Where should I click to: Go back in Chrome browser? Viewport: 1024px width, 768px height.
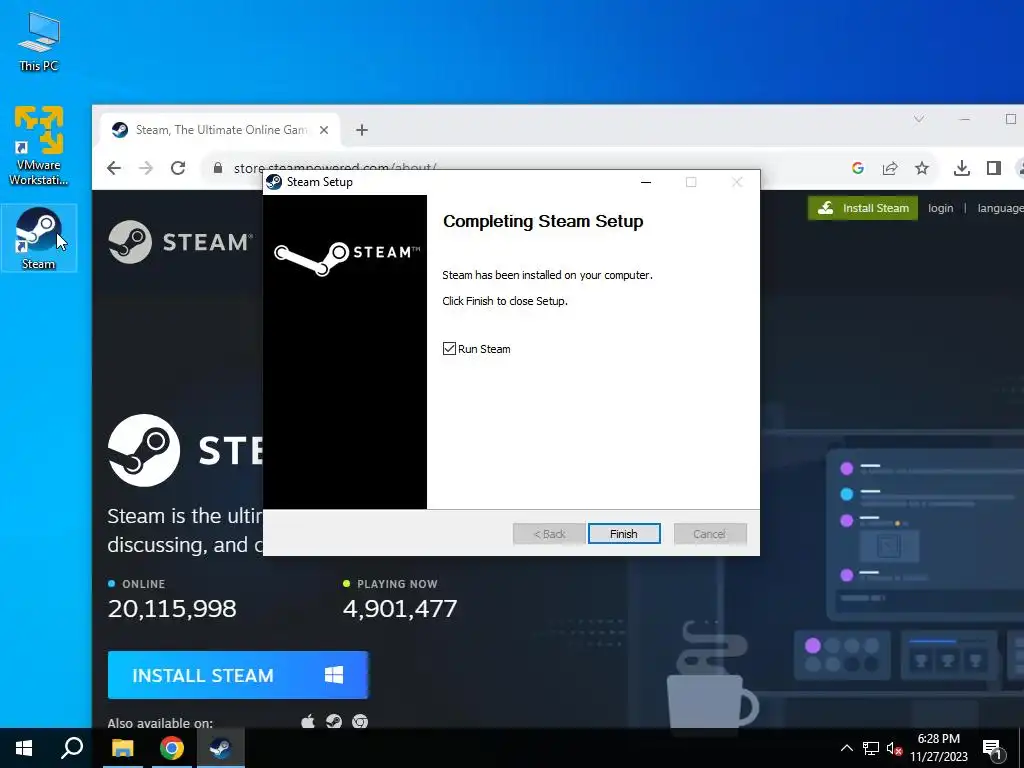114,168
